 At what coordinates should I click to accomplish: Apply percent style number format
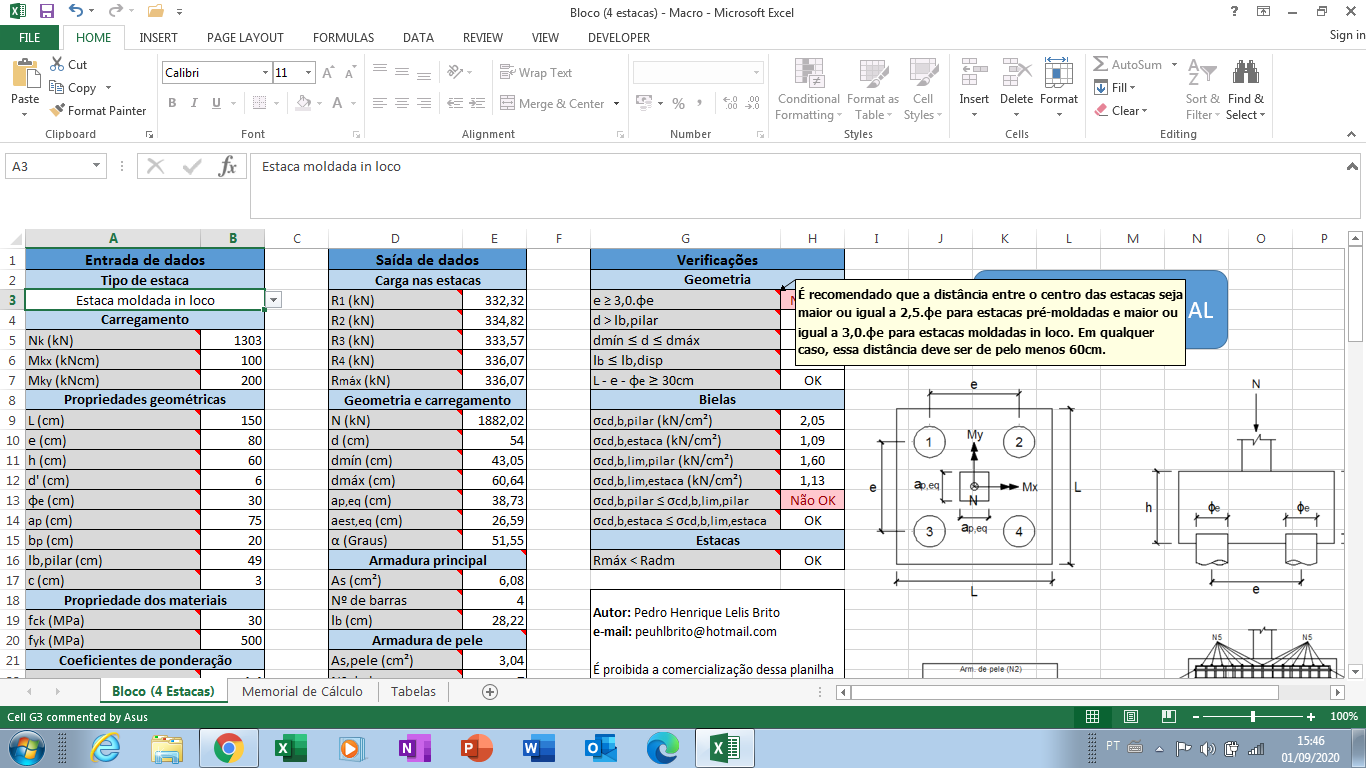(679, 103)
